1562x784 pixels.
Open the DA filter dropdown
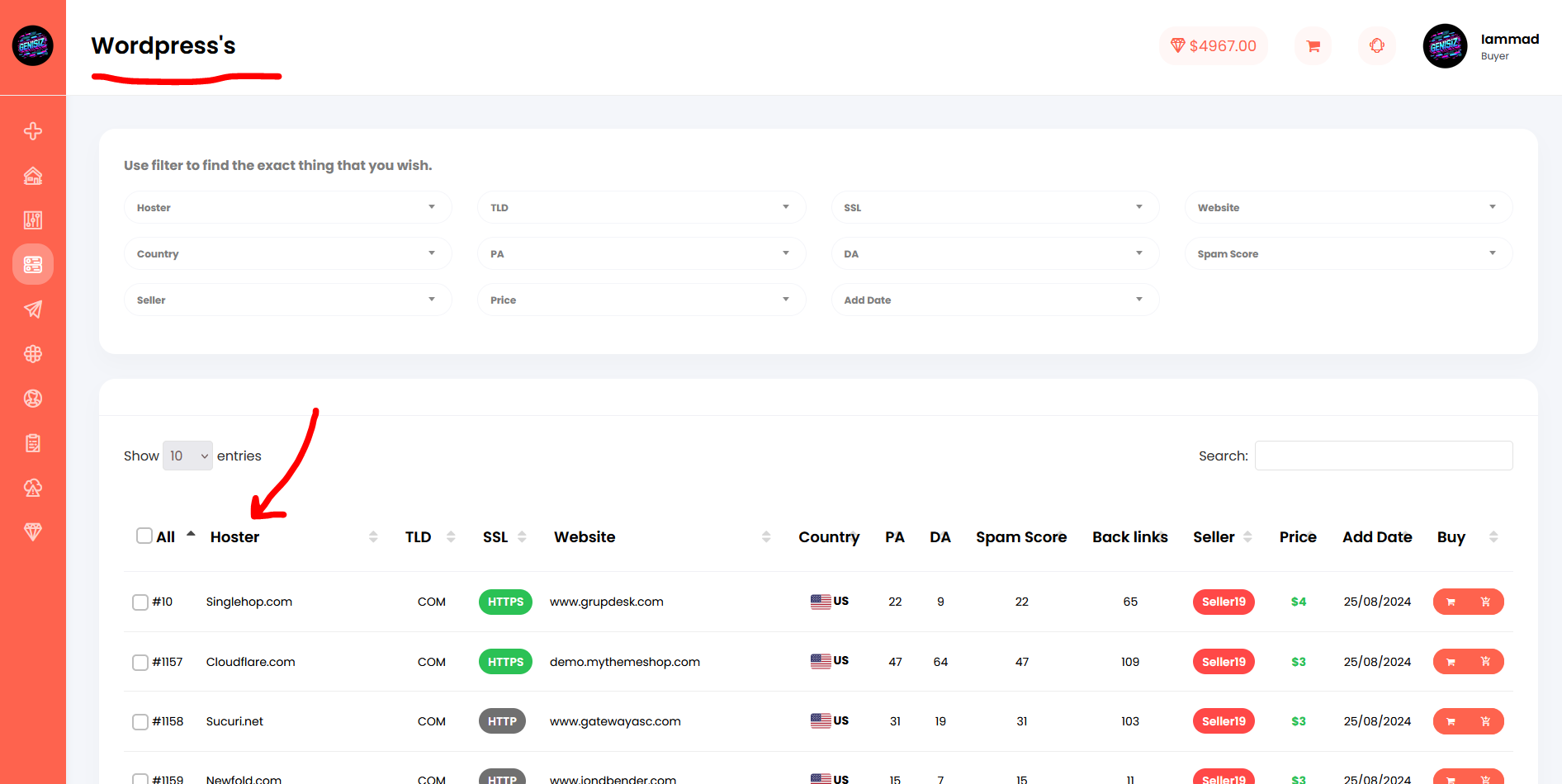click(x=995, y=253)
